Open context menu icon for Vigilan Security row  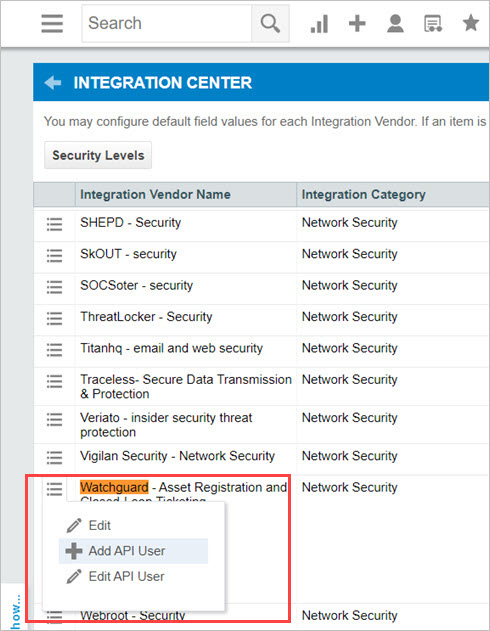tap(54, 458)
